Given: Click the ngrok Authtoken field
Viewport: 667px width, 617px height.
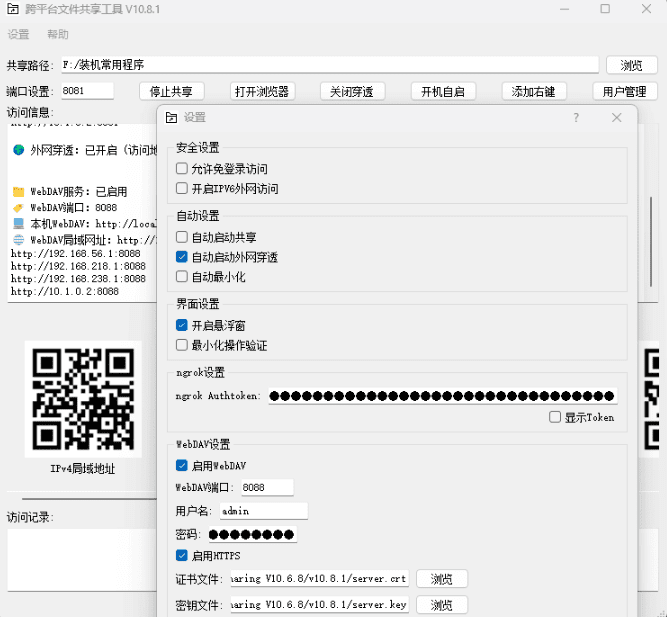Looking at the screenshot, I should tap(442, 396).
